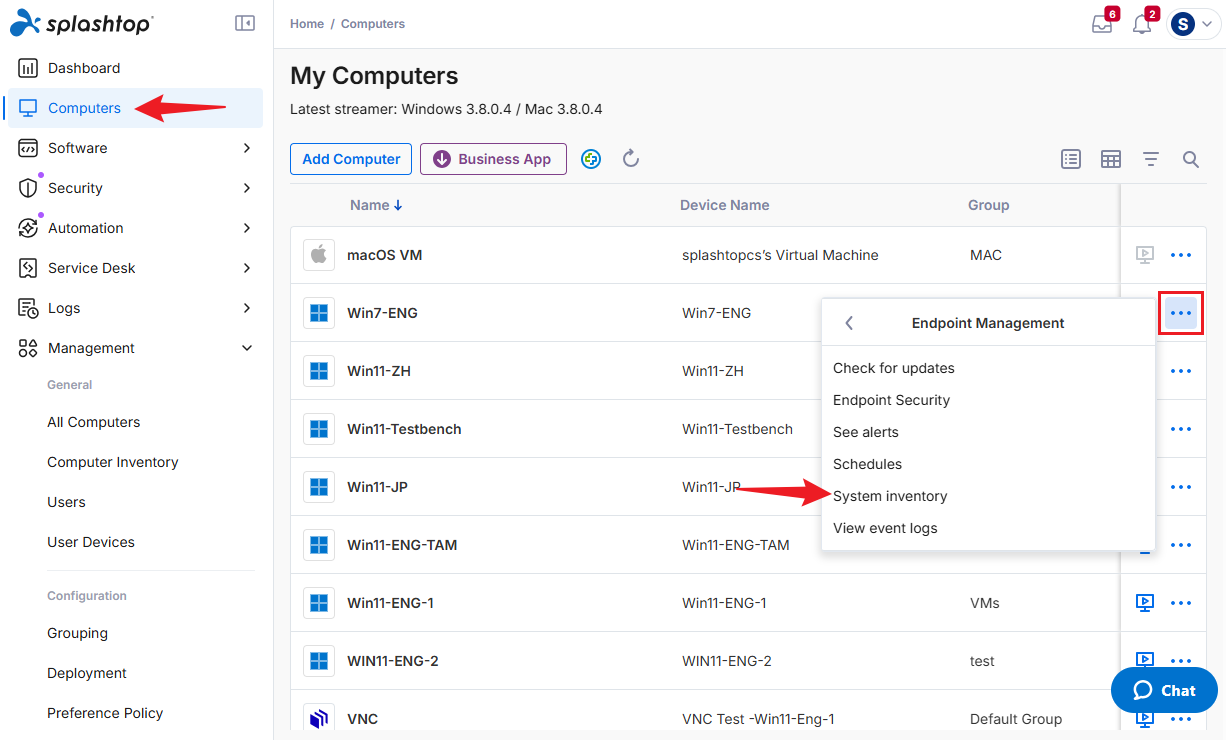
Task: Expand the Automation menu chevron
Action: pos(247,228)
